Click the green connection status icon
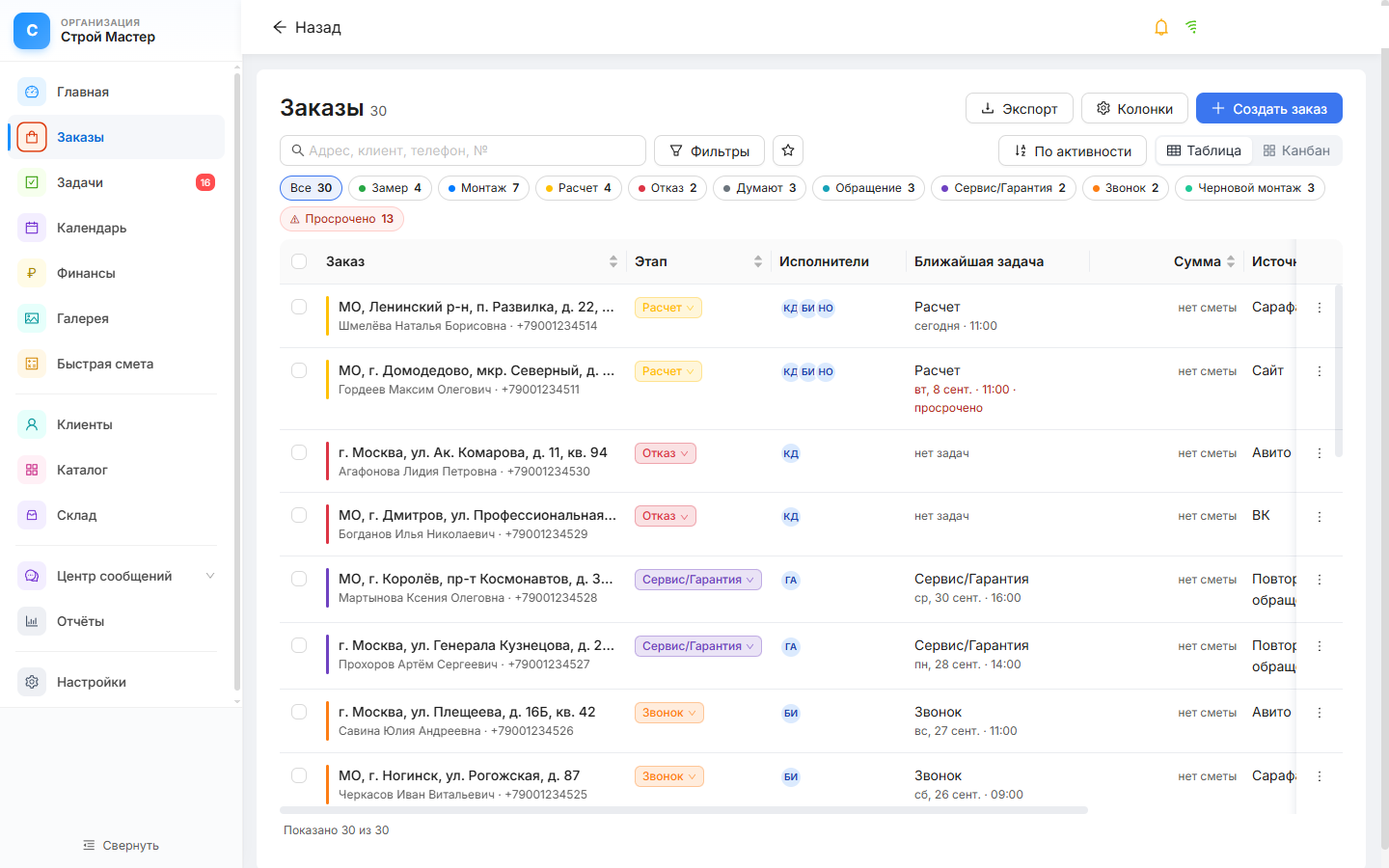Screen dimensions: 1389x868 pos(1192,27)
